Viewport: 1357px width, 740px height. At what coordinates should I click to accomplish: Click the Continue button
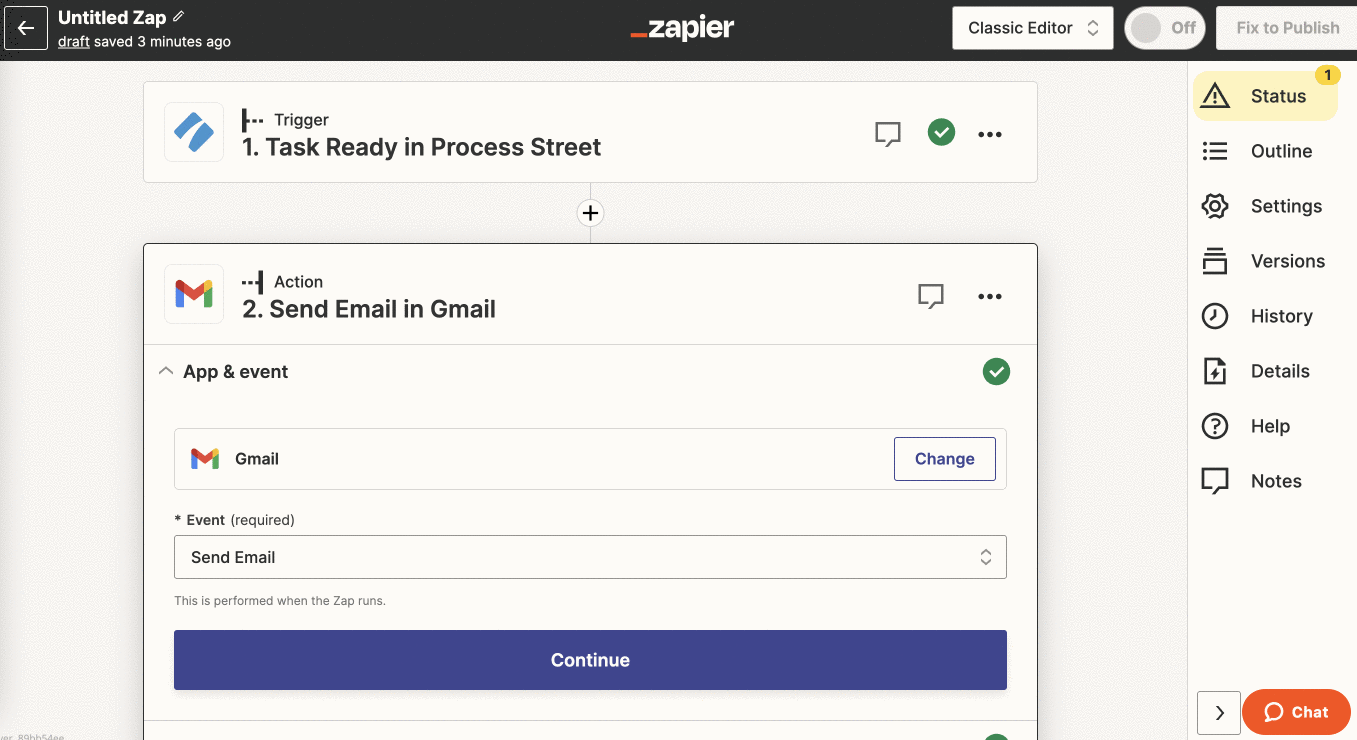[590, 660]
